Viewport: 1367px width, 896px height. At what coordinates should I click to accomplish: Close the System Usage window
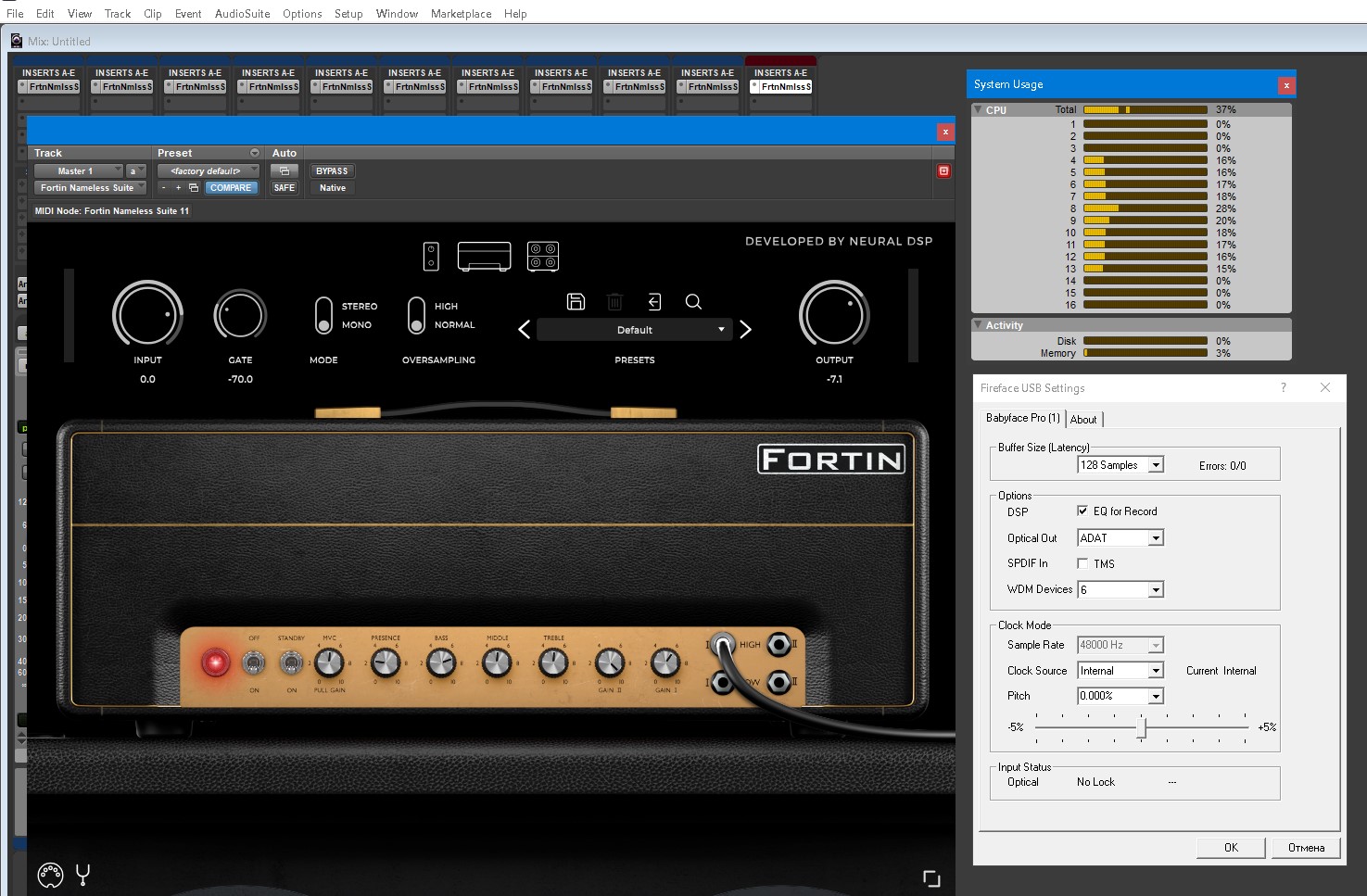coord(1285,85)
